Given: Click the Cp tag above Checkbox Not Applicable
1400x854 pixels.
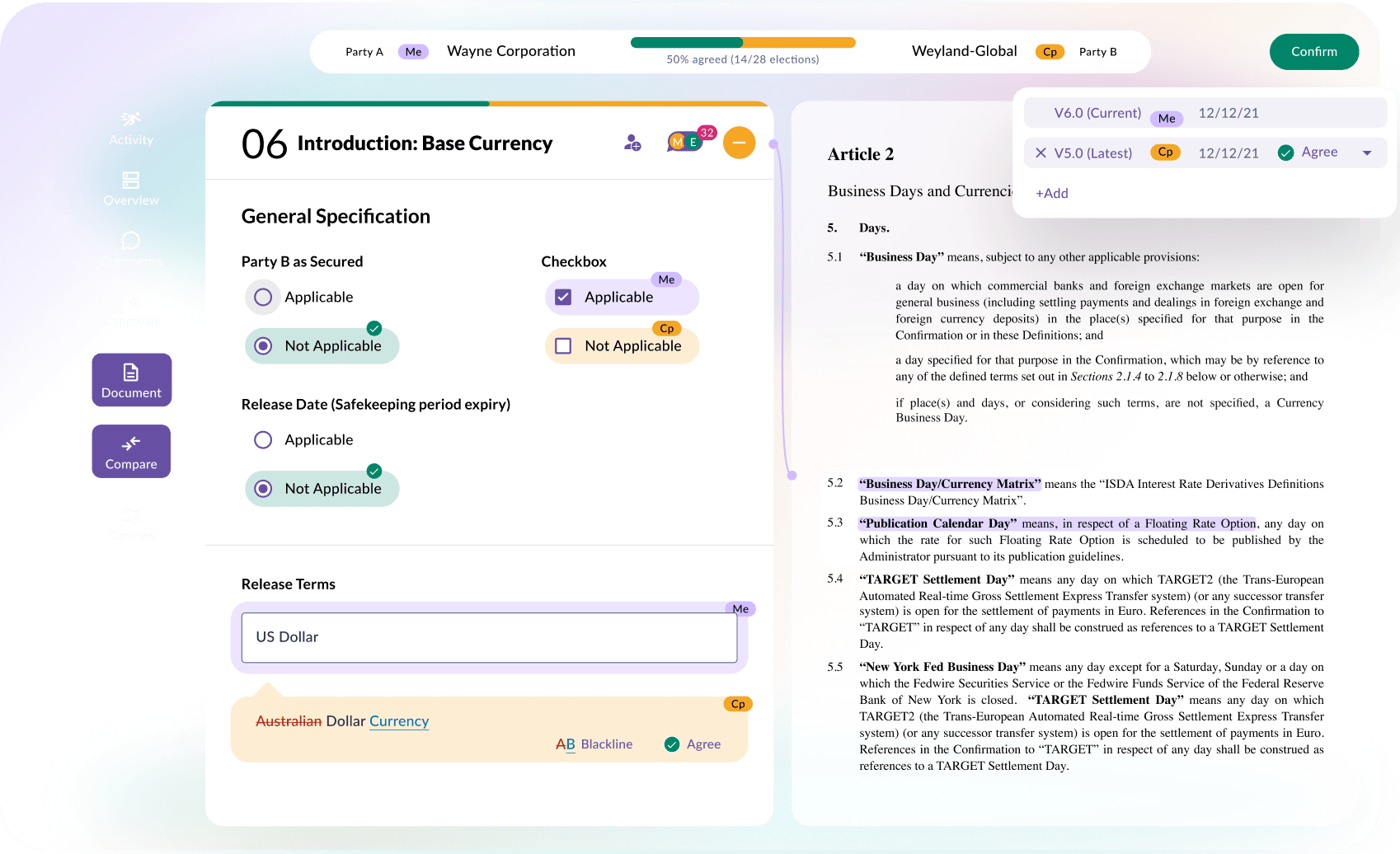Looking at the screenshot, I should [x=666, y=328].
